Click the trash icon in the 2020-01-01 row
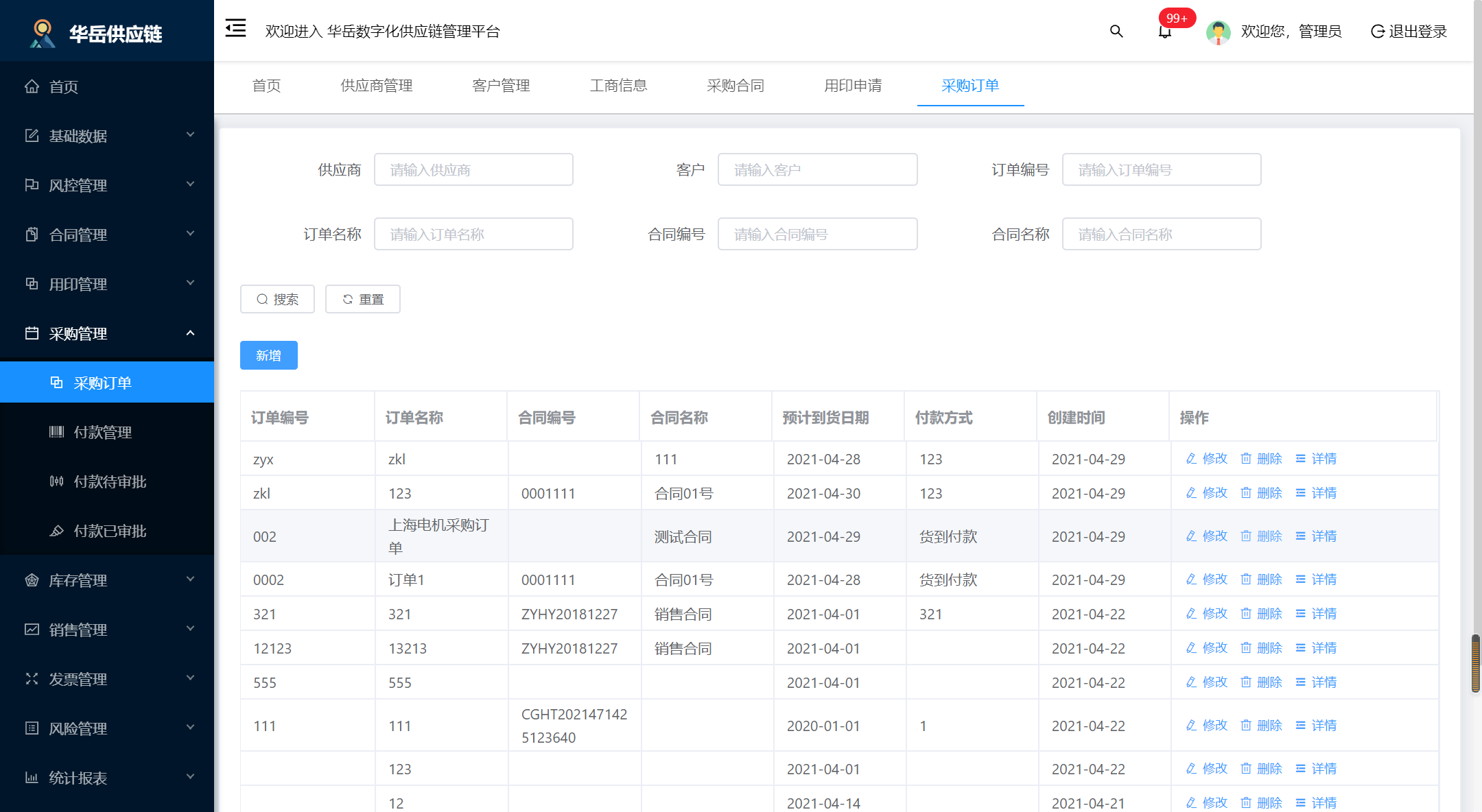 coord(1246,726)
